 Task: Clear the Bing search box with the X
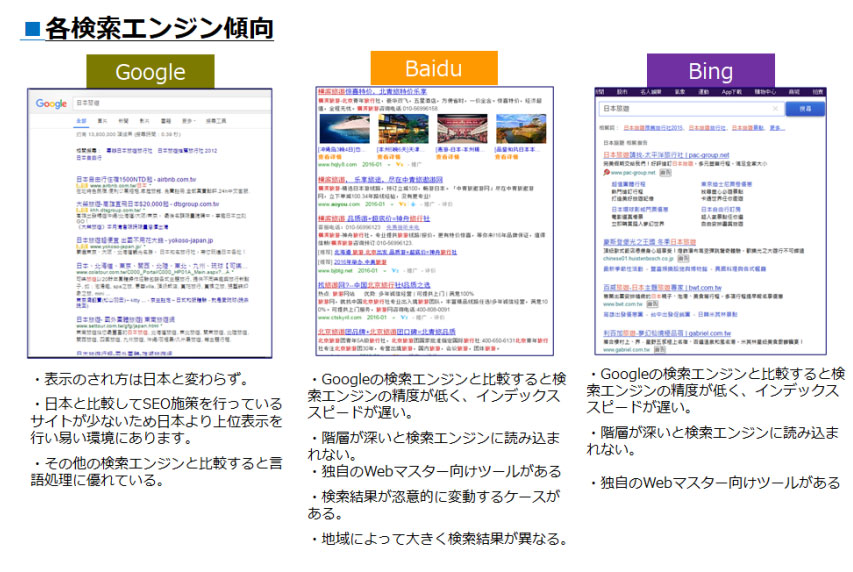(775, 109)
